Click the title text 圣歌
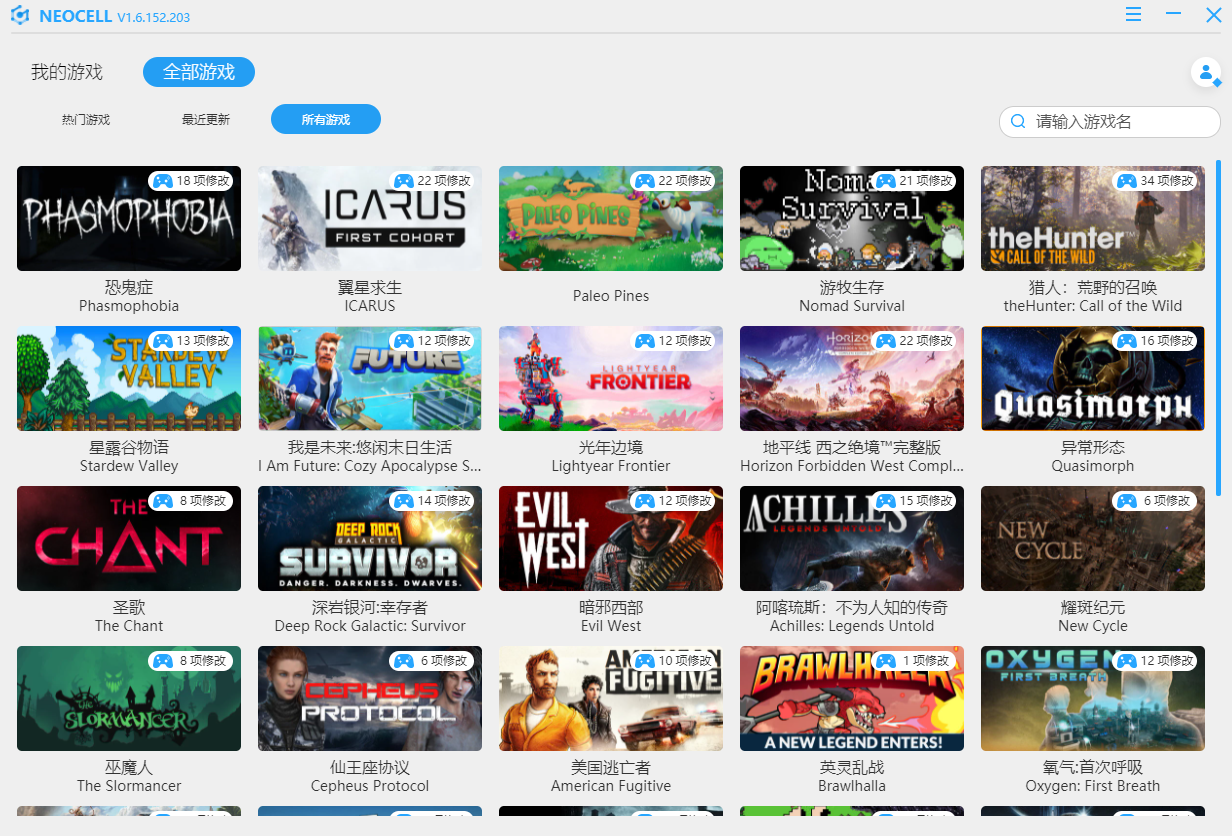1232x836 pixels. (129, 608)
